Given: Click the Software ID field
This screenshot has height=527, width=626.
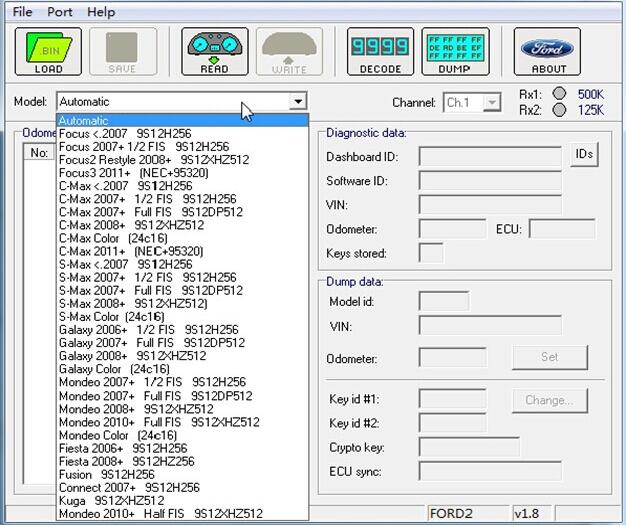Looking at the screenshot, I should [490, 180].
